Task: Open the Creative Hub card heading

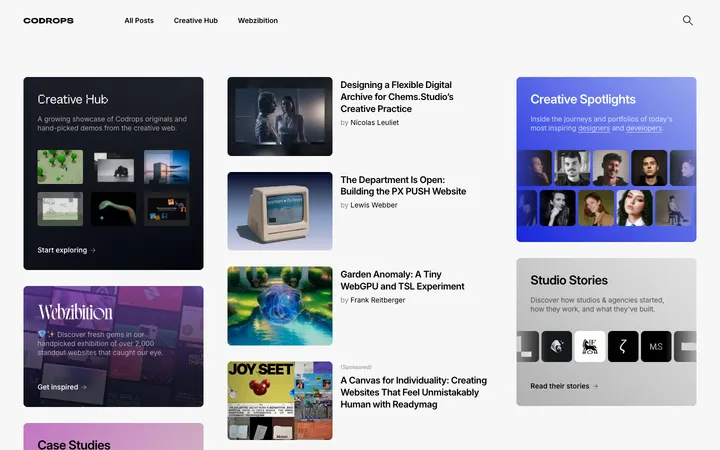Action: point(73,100)
